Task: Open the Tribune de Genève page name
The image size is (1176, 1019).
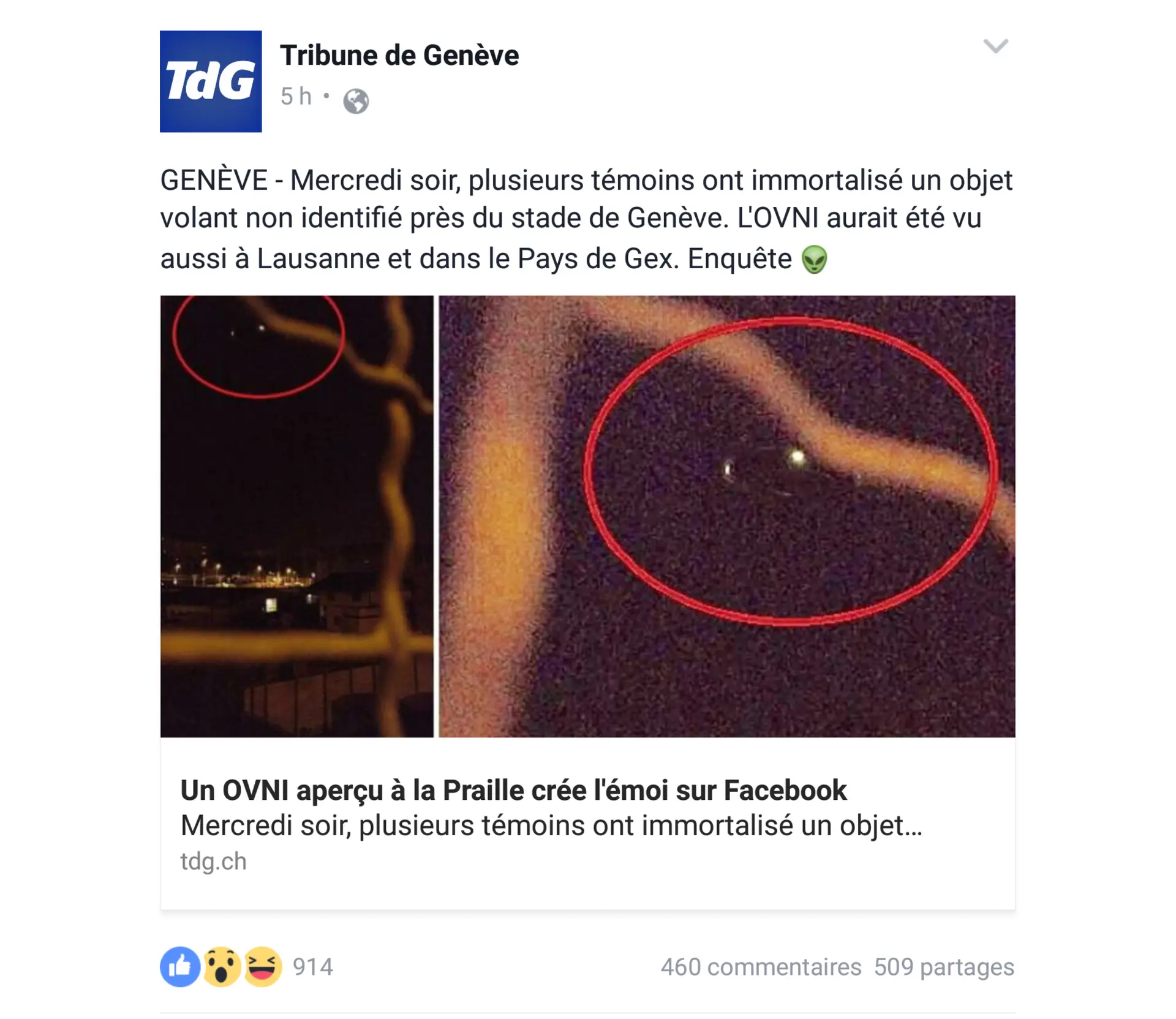Action: 399,55
